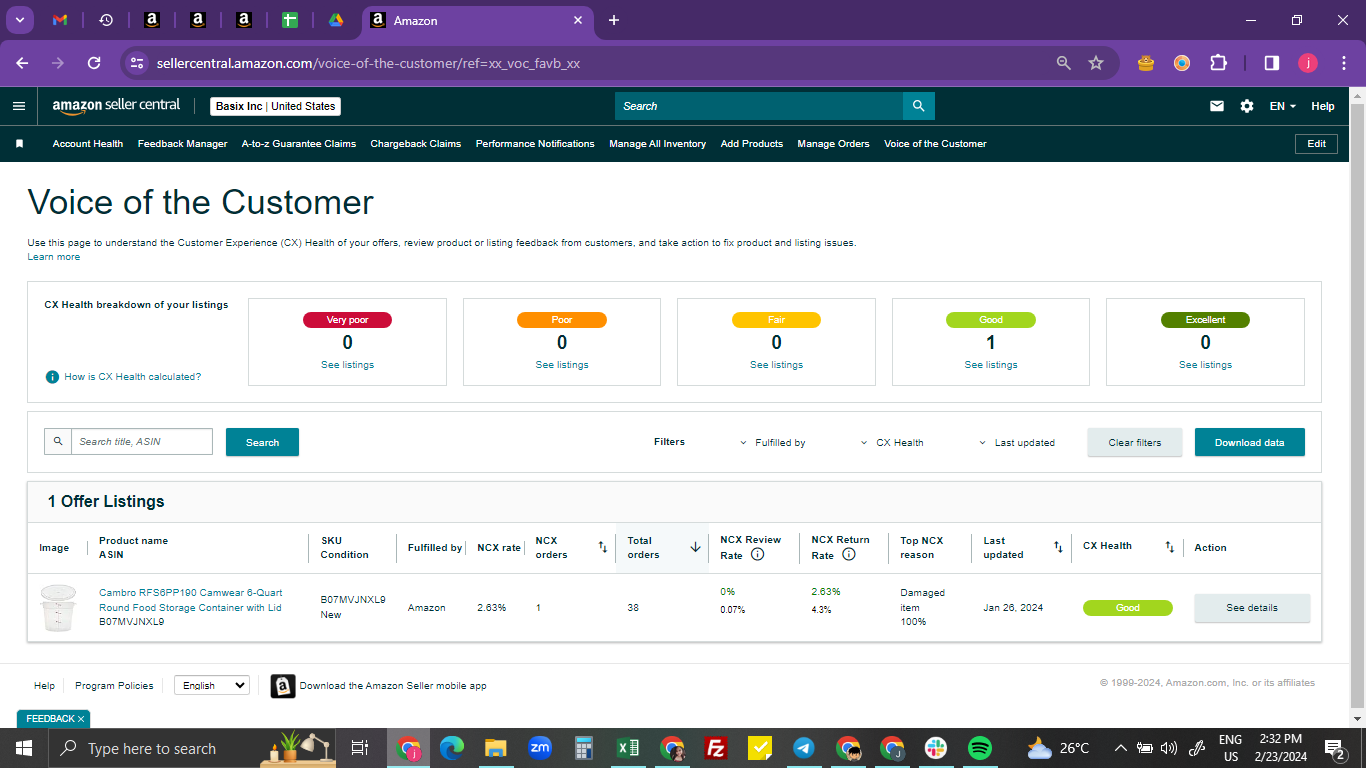Open FileZilla from the Windows taskbar
Image resolution: width=1366 pixels, height=768 pixels.
pos(716,748)
